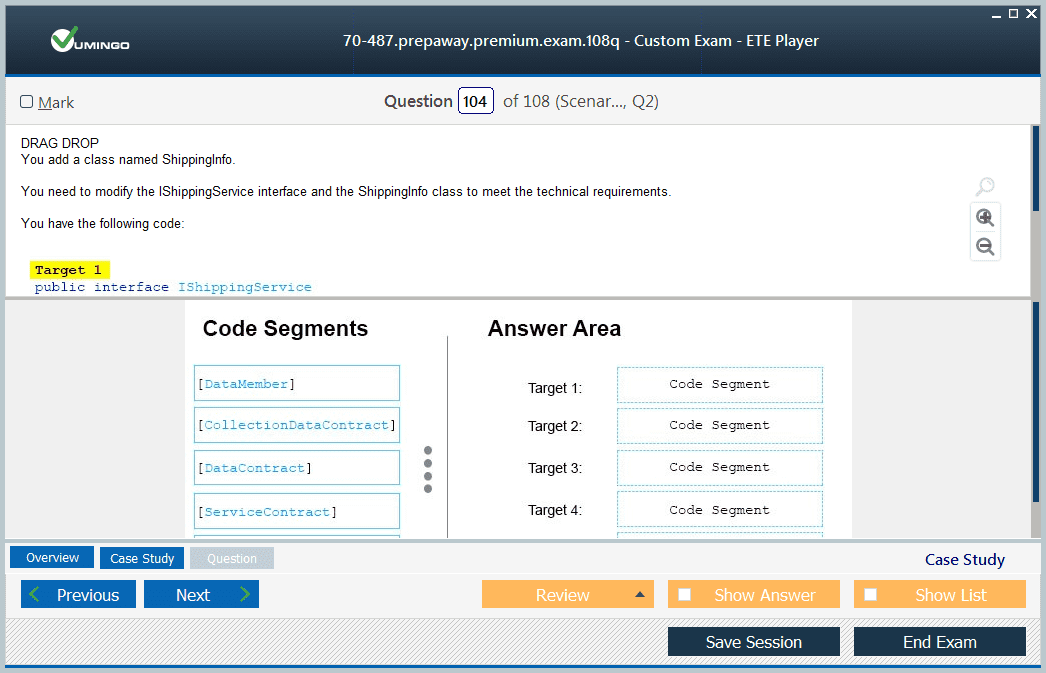This screenshot has height=673, width=1046.
Task: Select the [DataContract] code segment
Action: coord(297,468)
